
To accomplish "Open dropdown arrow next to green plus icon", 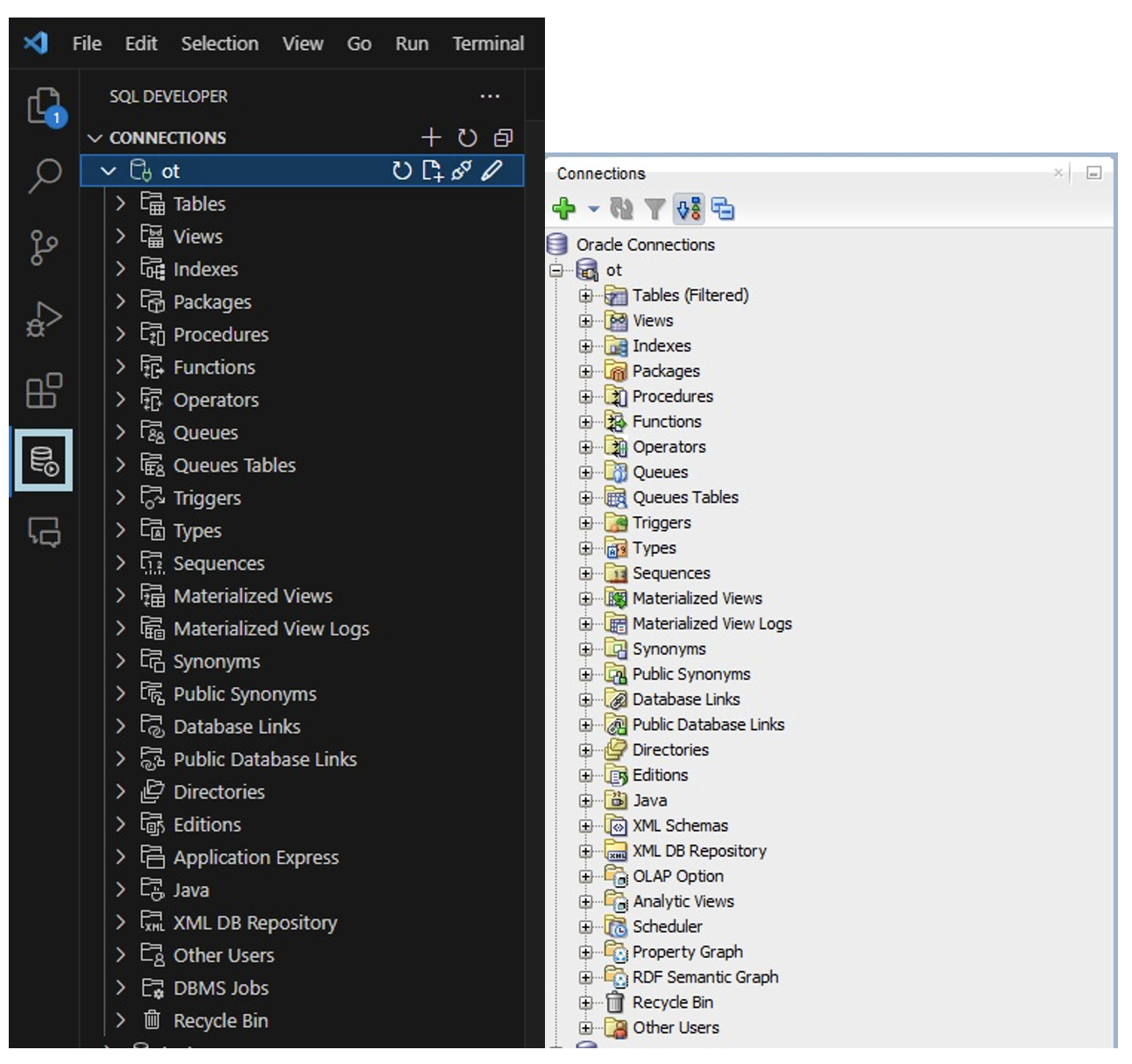I will 592,209.
